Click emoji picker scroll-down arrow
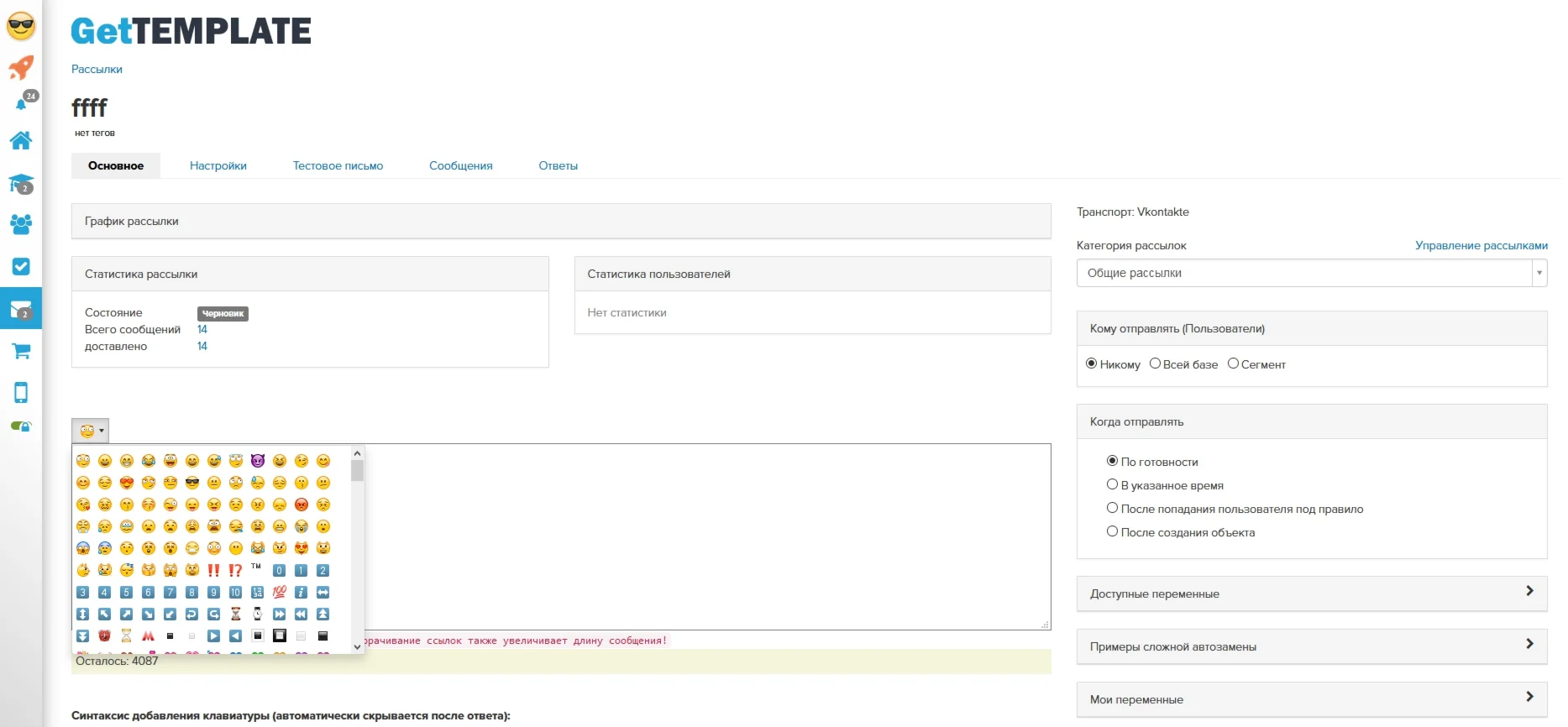The width and height of the screenshot is (1568, 727). (x=358, y=647)
